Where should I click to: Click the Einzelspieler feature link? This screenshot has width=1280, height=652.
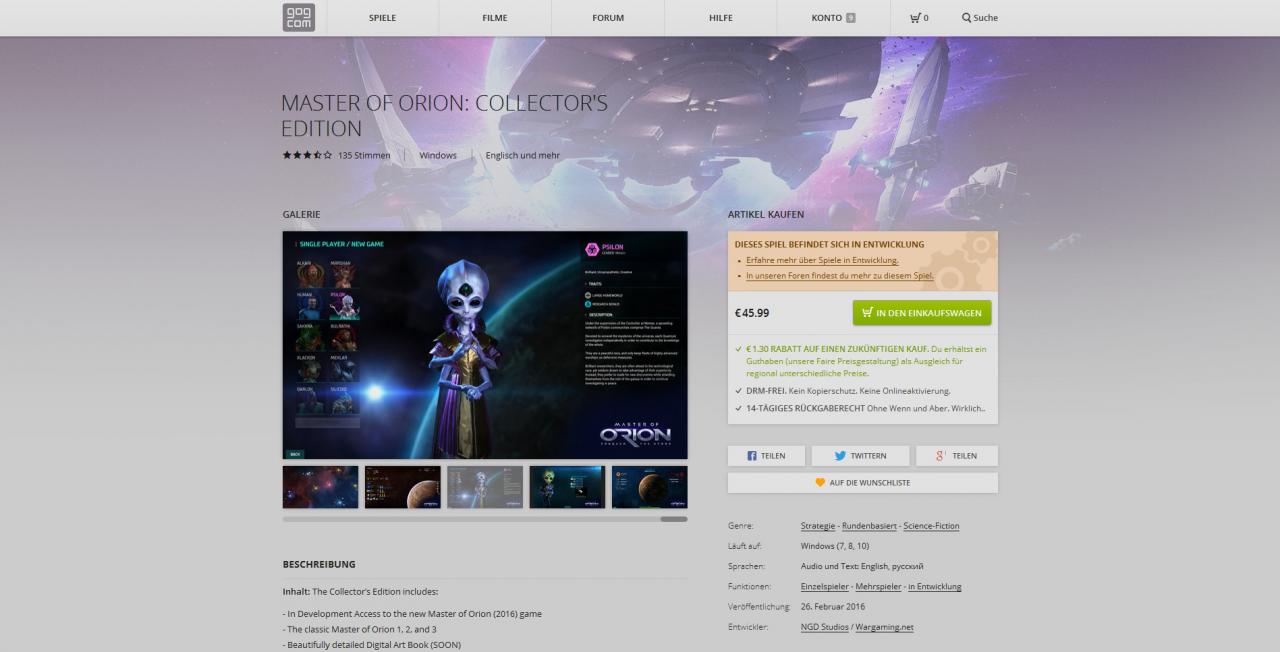[x=827, y=587]
